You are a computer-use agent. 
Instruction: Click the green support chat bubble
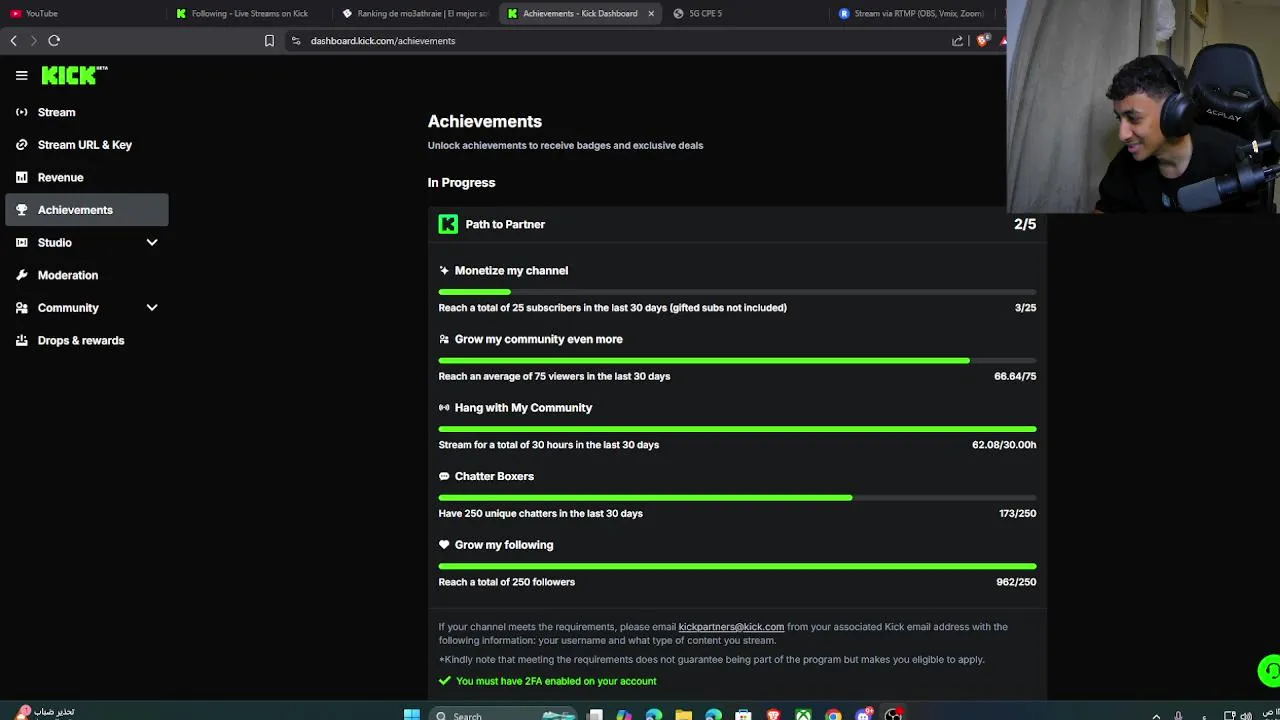coord(1270,670)
